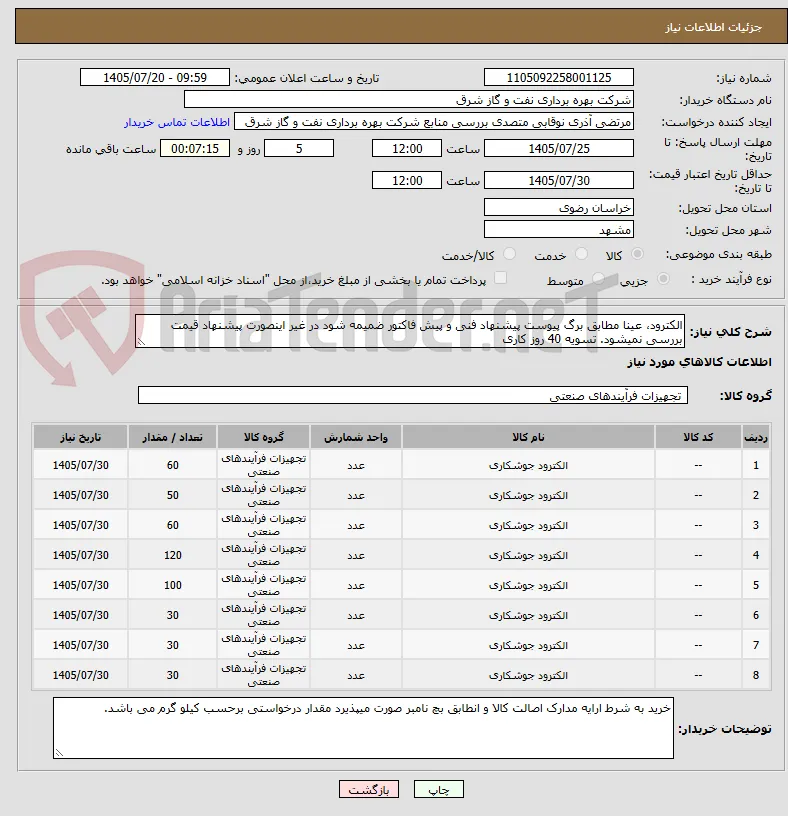Click the ایجاد کننده درخواست field
The height and width of the screenshot is (816, 788).
(x=434, y=122)
